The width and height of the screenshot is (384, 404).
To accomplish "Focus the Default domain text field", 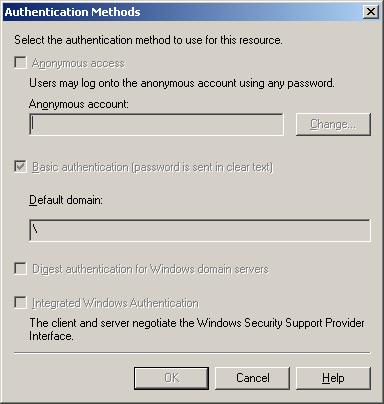I will coord(200,230).
